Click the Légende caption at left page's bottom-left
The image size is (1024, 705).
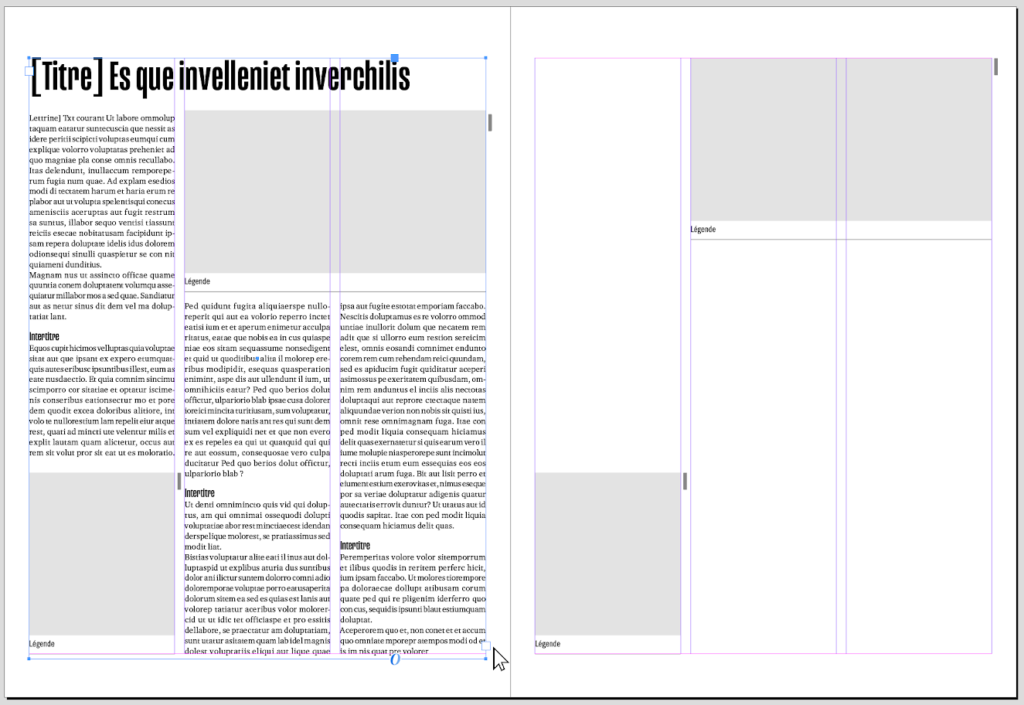click(42, 644)
